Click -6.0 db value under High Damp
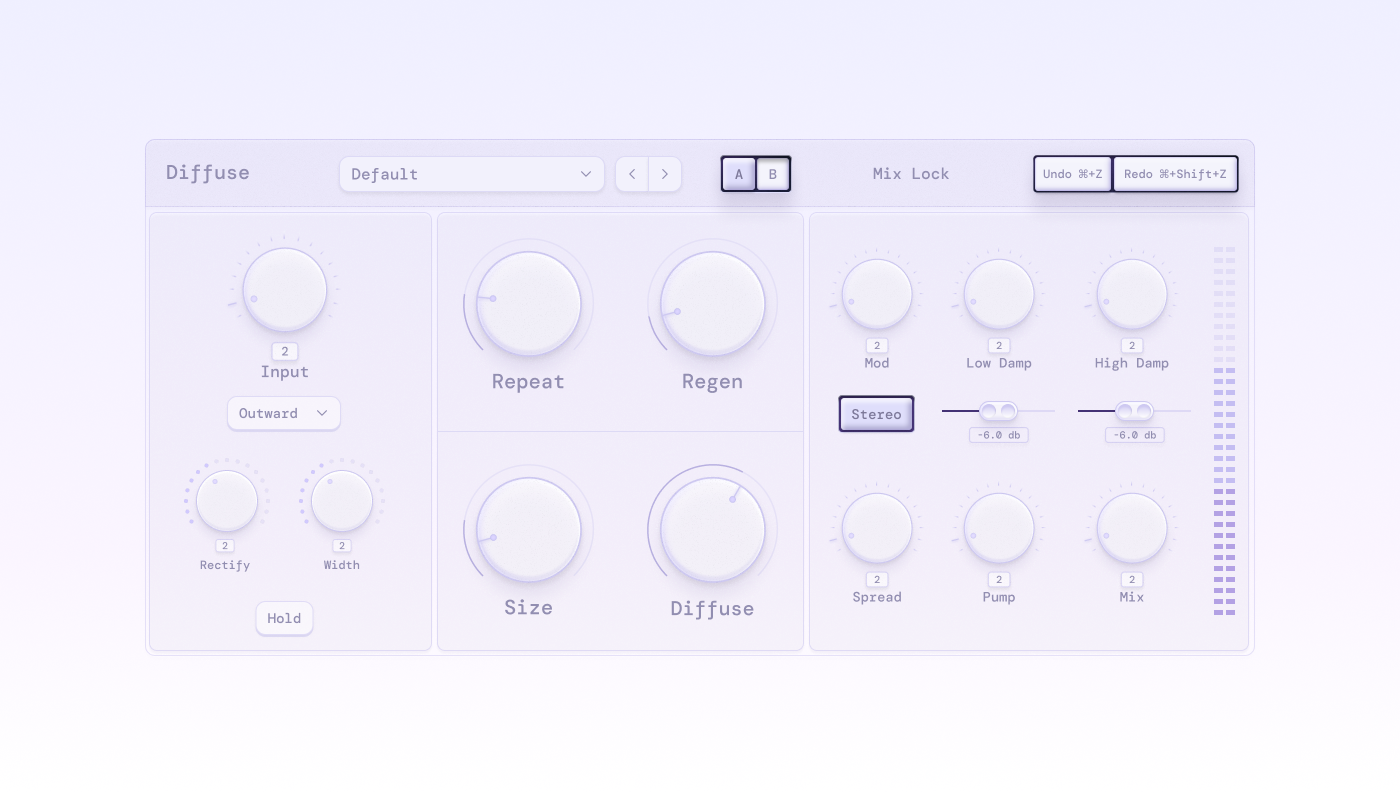 point(1135,435)
